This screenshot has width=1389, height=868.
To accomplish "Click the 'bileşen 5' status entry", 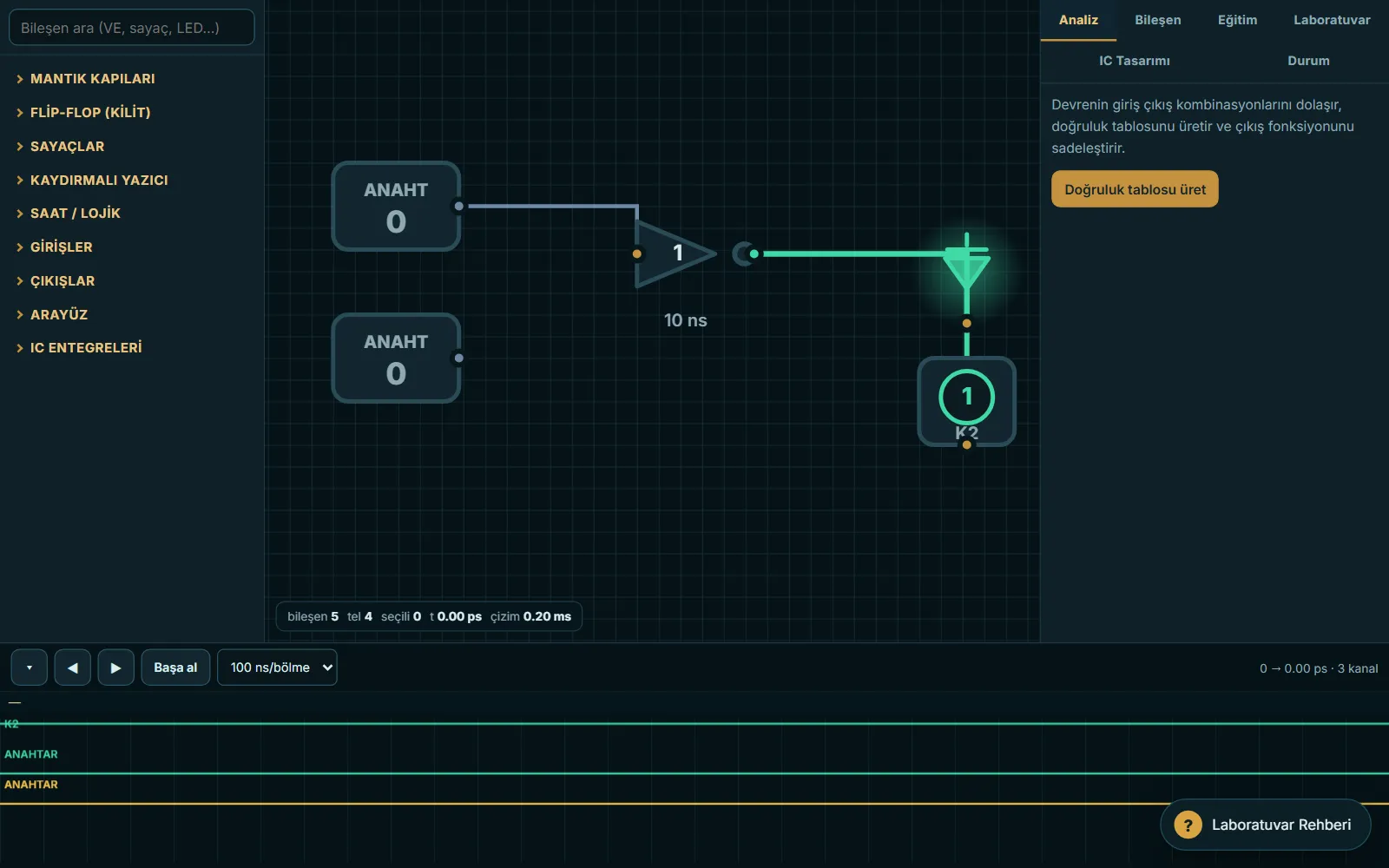I will (x=313, y=616).
